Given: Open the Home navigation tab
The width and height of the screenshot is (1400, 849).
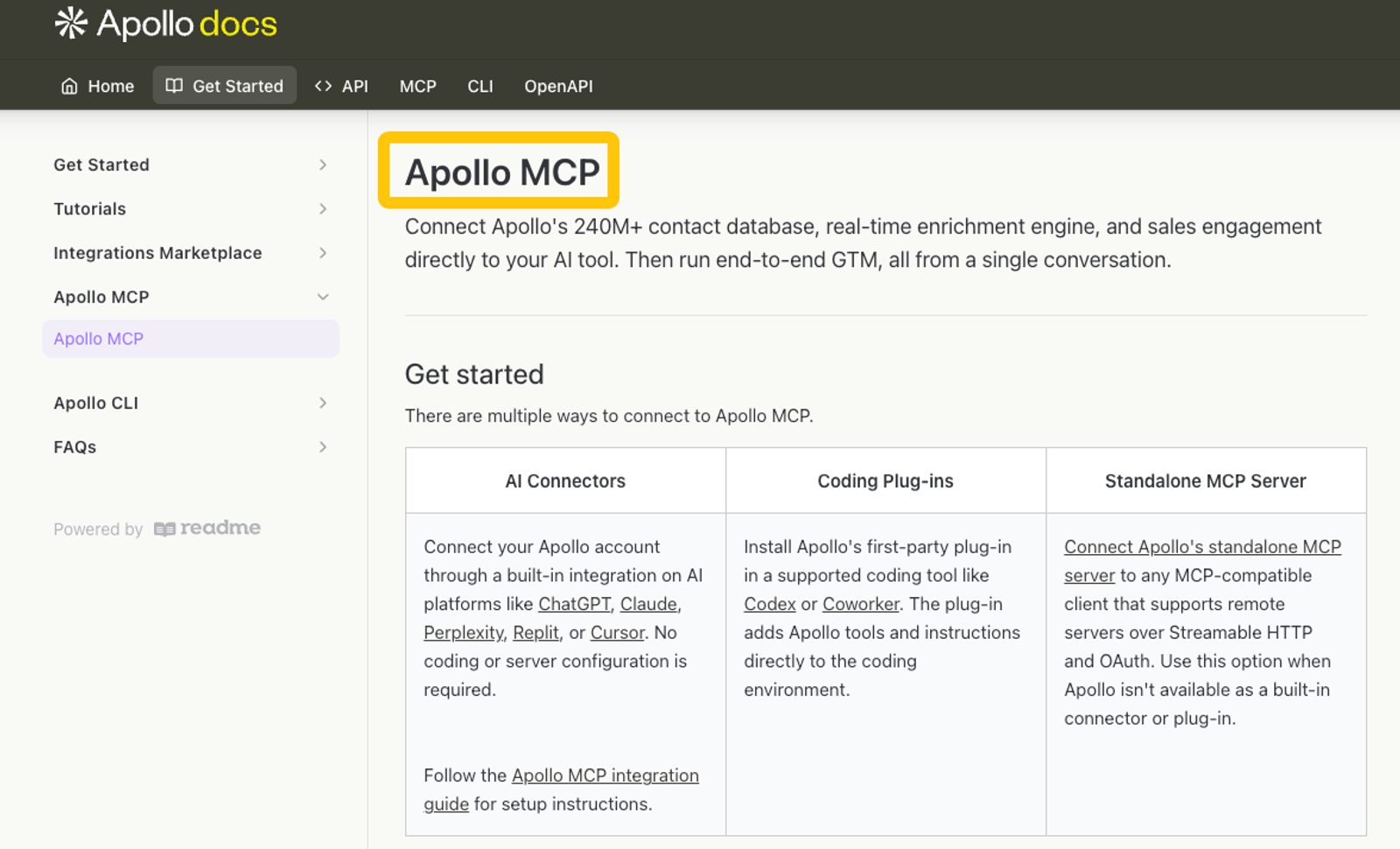Looking at the screenshot, I should [x=97, y=86].
